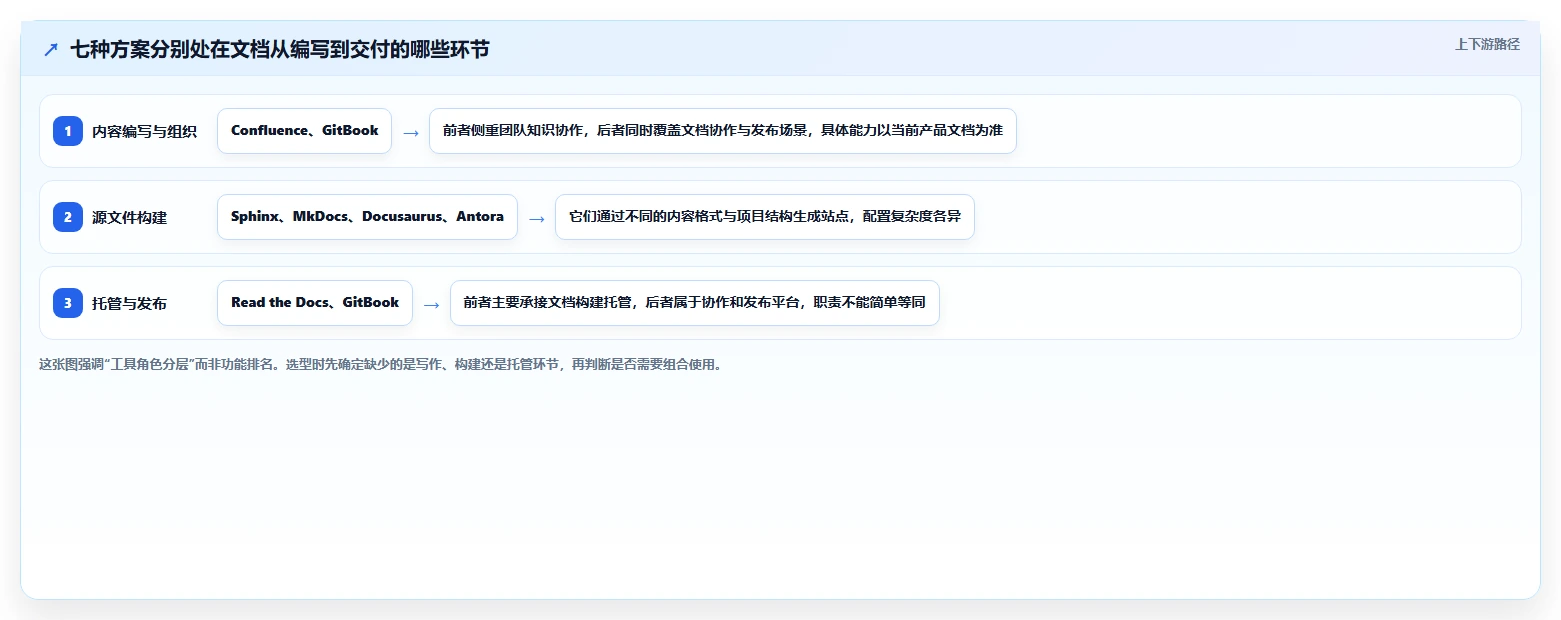Select the Confluence、GitBook chip
Image resolution: width=1561 pixels, height=620 pixels.
pos(304,131)
